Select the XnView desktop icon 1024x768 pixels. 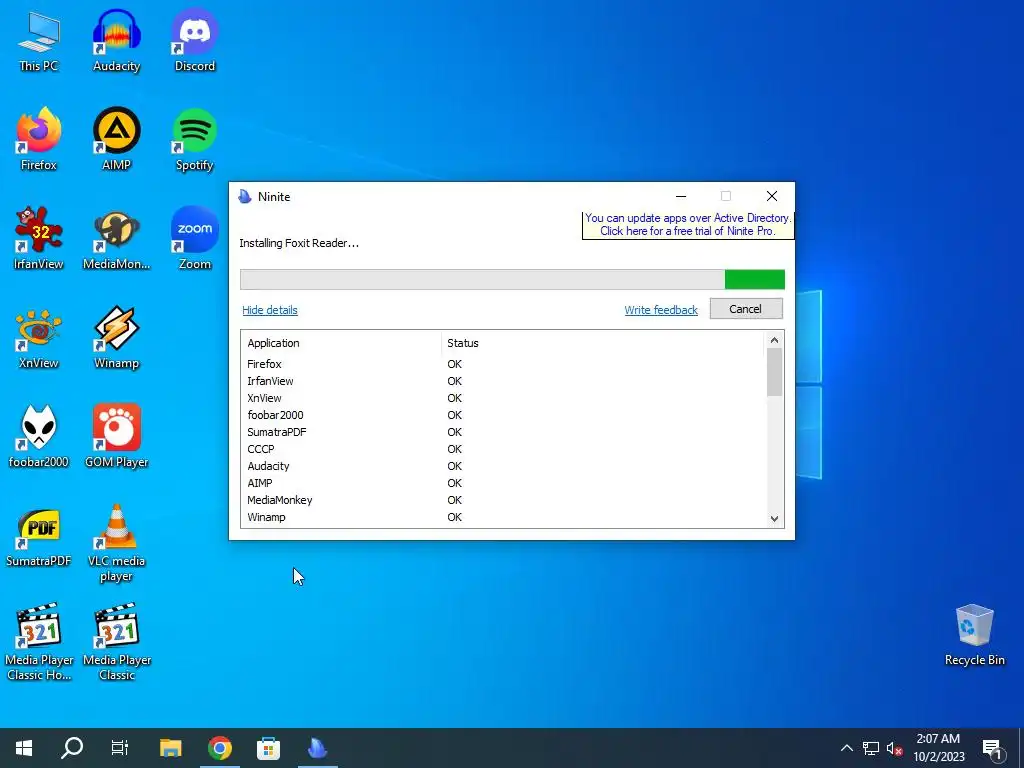(39, 338)
